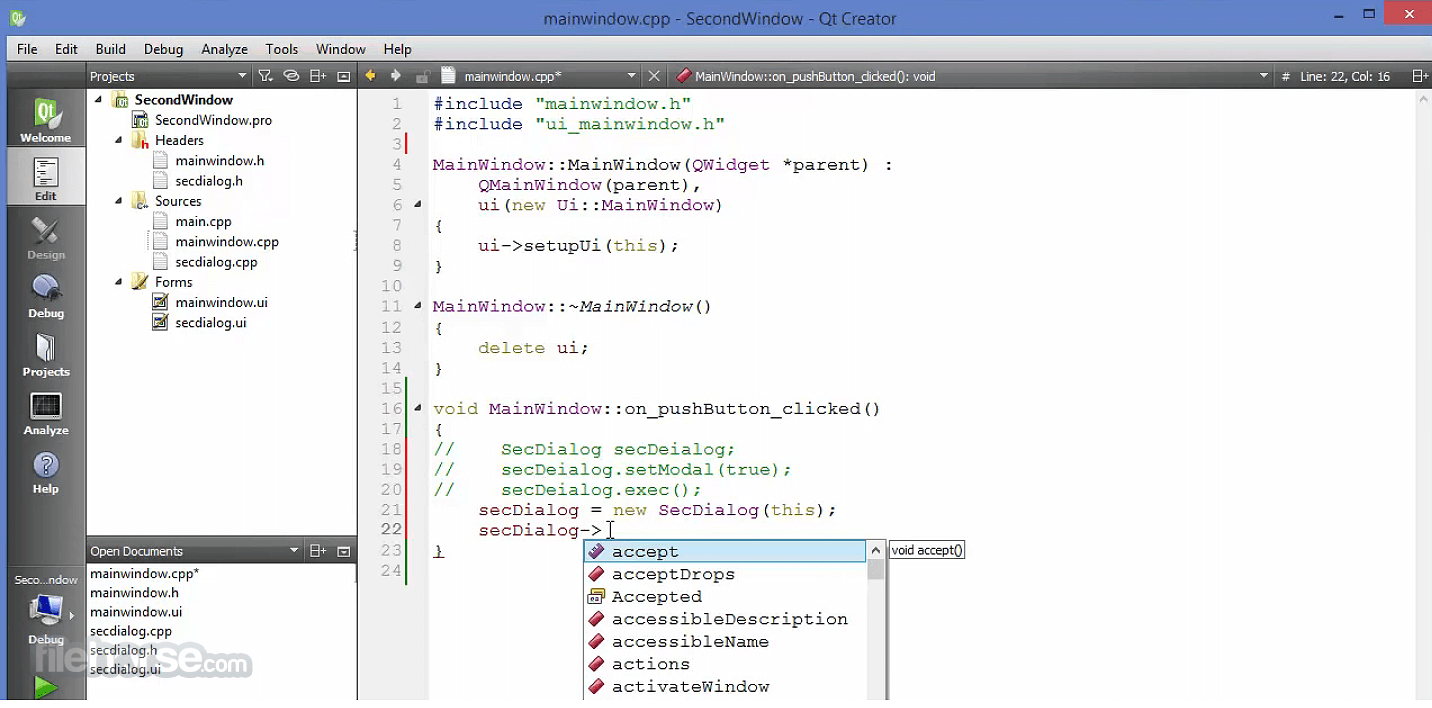This screenshot has height=708, width=1432.
Task: Go back in editor navigation history
Action: point(371,76)
